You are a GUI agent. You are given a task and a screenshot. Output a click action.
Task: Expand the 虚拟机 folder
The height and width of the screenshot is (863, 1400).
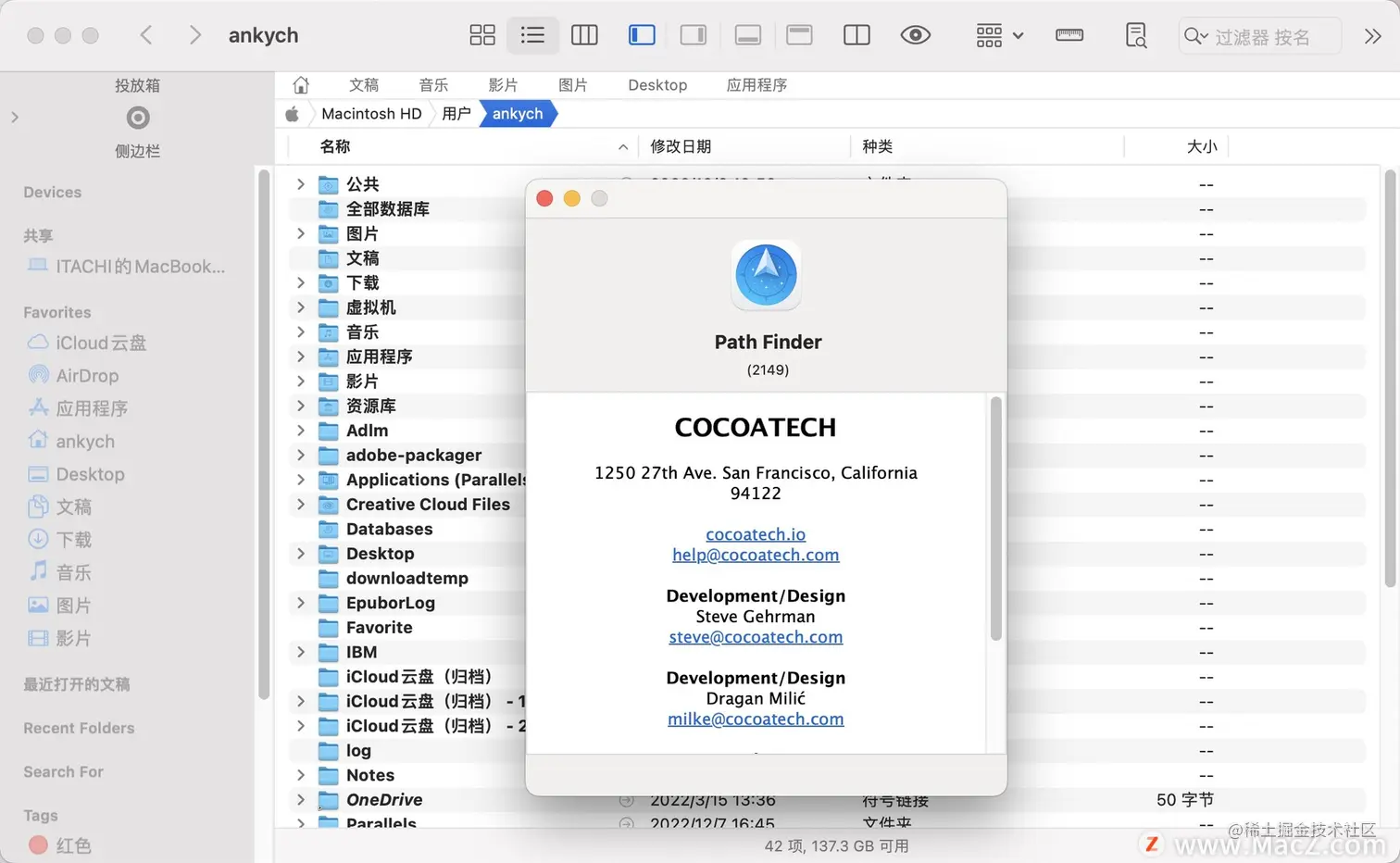pyautogui.click(x=300, y=307)
